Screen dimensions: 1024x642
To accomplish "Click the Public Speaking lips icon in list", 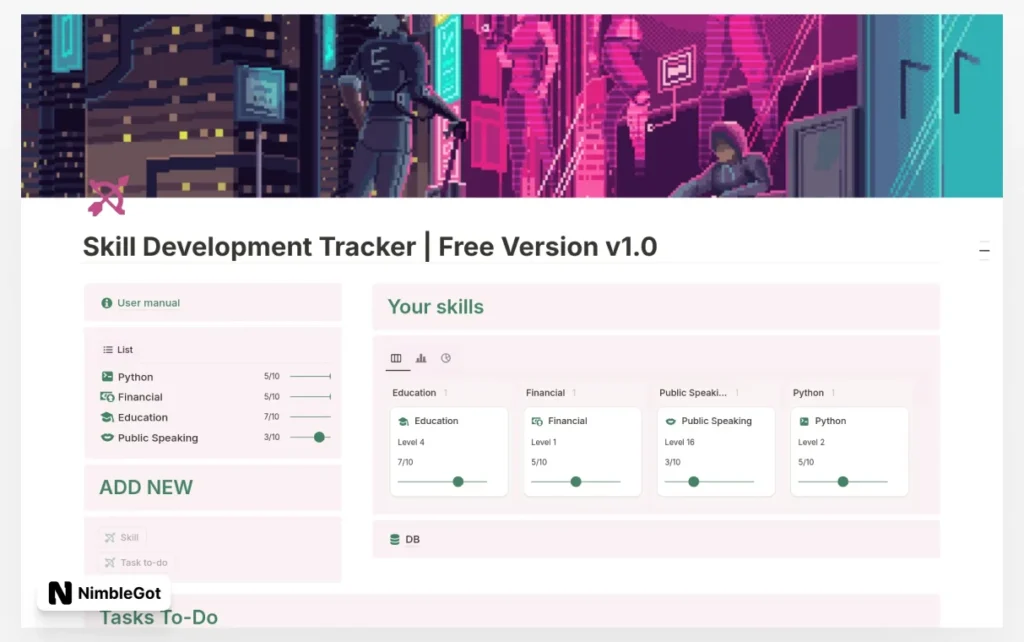I will 107,437.
